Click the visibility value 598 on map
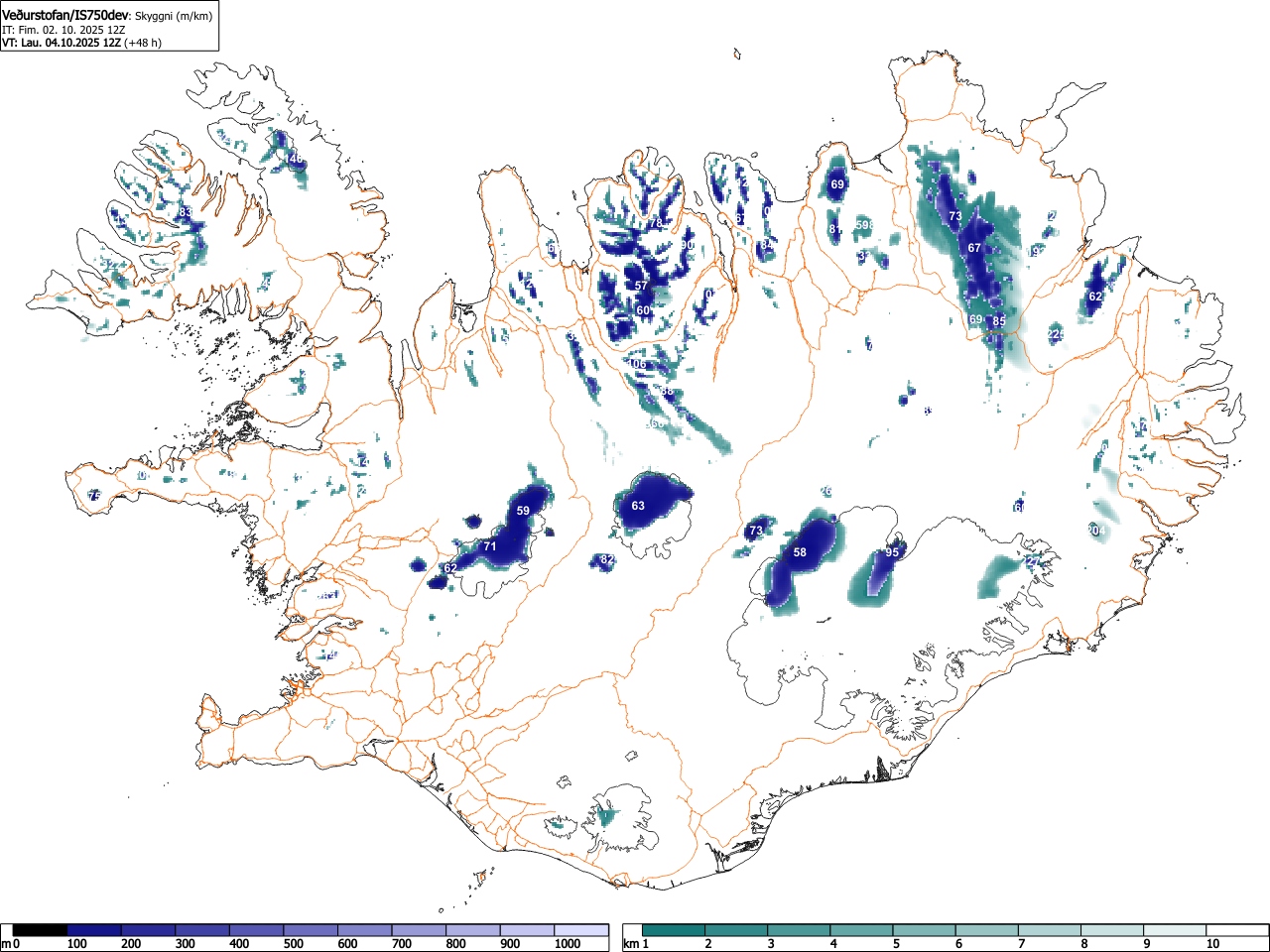The height and width of the screenshot is (952, 1270). [x=864, y=225]
